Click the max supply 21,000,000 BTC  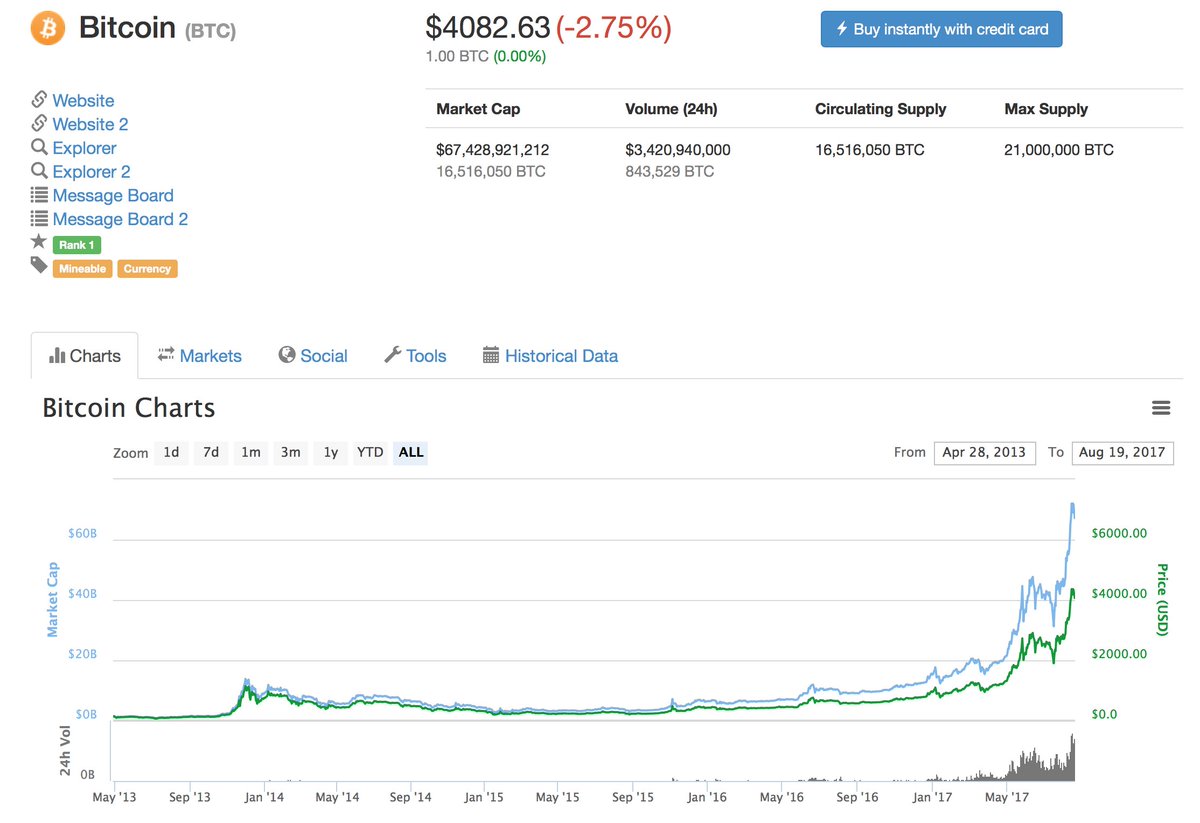1059,150
